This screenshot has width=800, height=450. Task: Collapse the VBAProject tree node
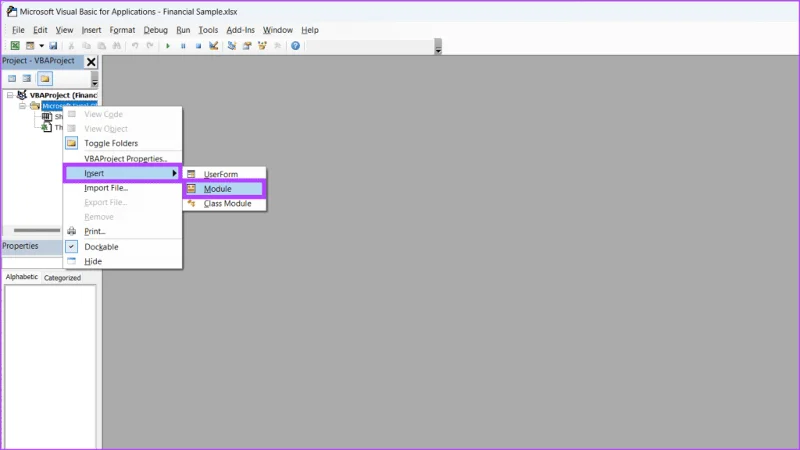coord(10,95)
